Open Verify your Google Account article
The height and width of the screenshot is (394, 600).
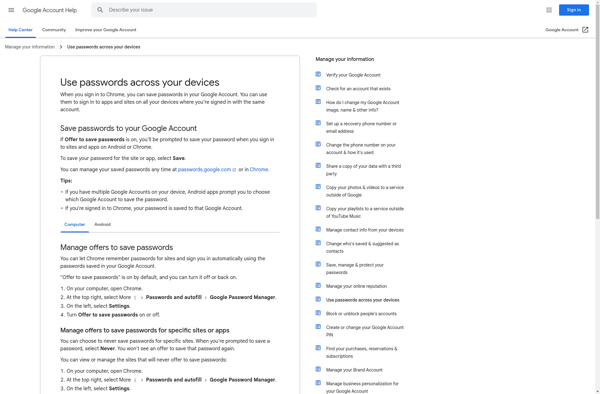click(x=353, y=75)
